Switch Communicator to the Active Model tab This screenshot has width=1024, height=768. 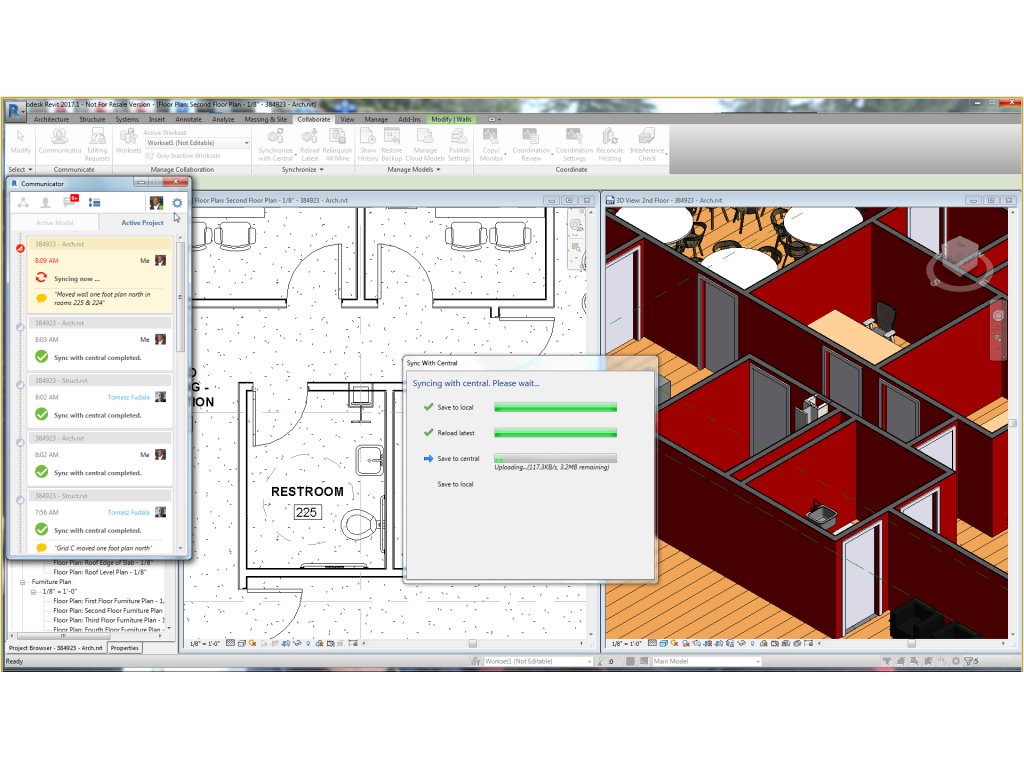(55, 223)
